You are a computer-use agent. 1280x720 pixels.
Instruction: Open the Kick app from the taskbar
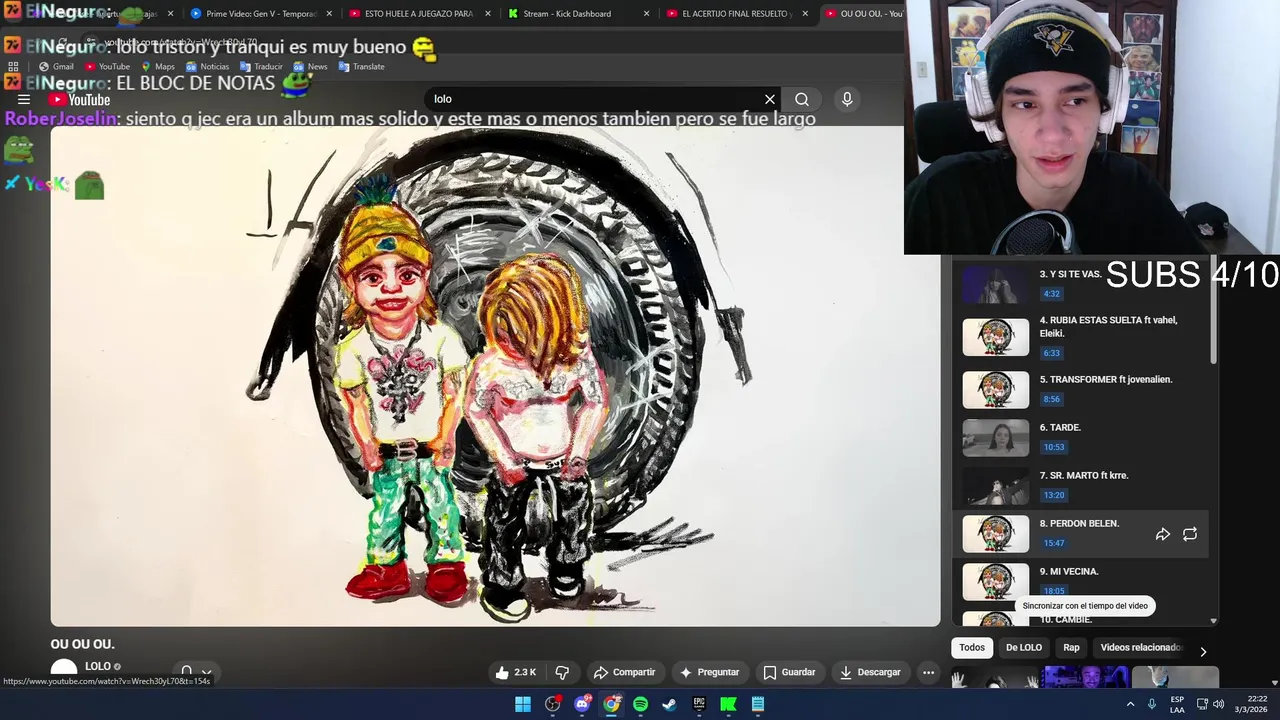(x=729, y=704)
